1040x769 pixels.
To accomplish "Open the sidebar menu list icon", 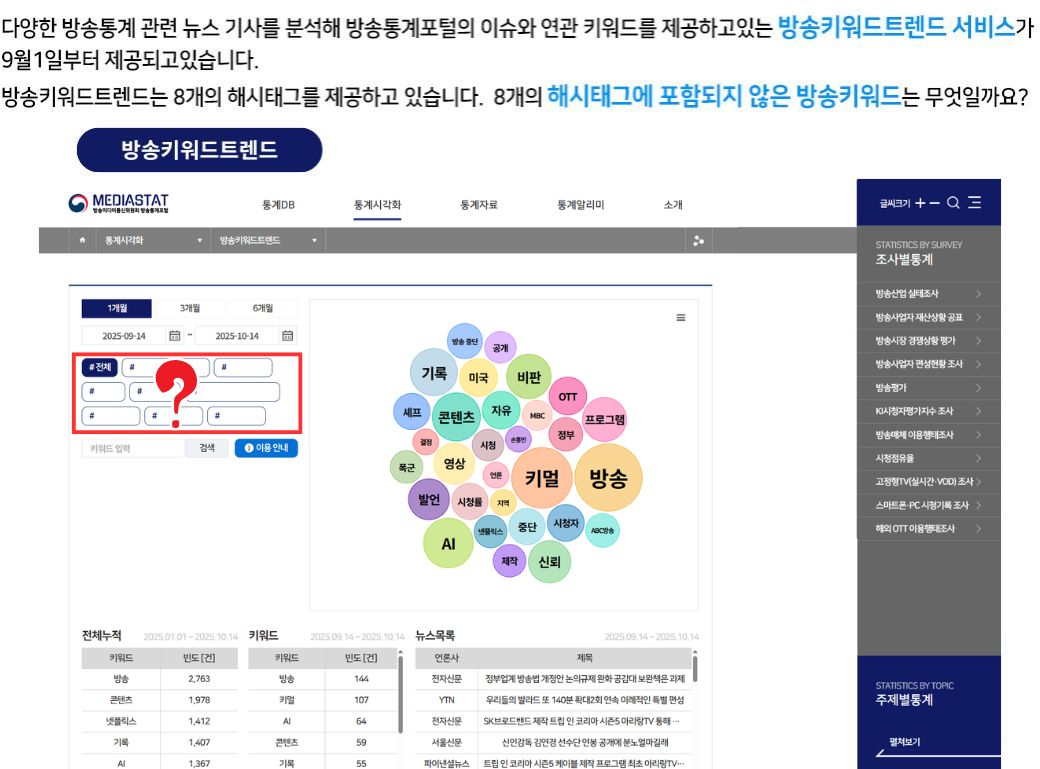I will [x=975, y=203].
